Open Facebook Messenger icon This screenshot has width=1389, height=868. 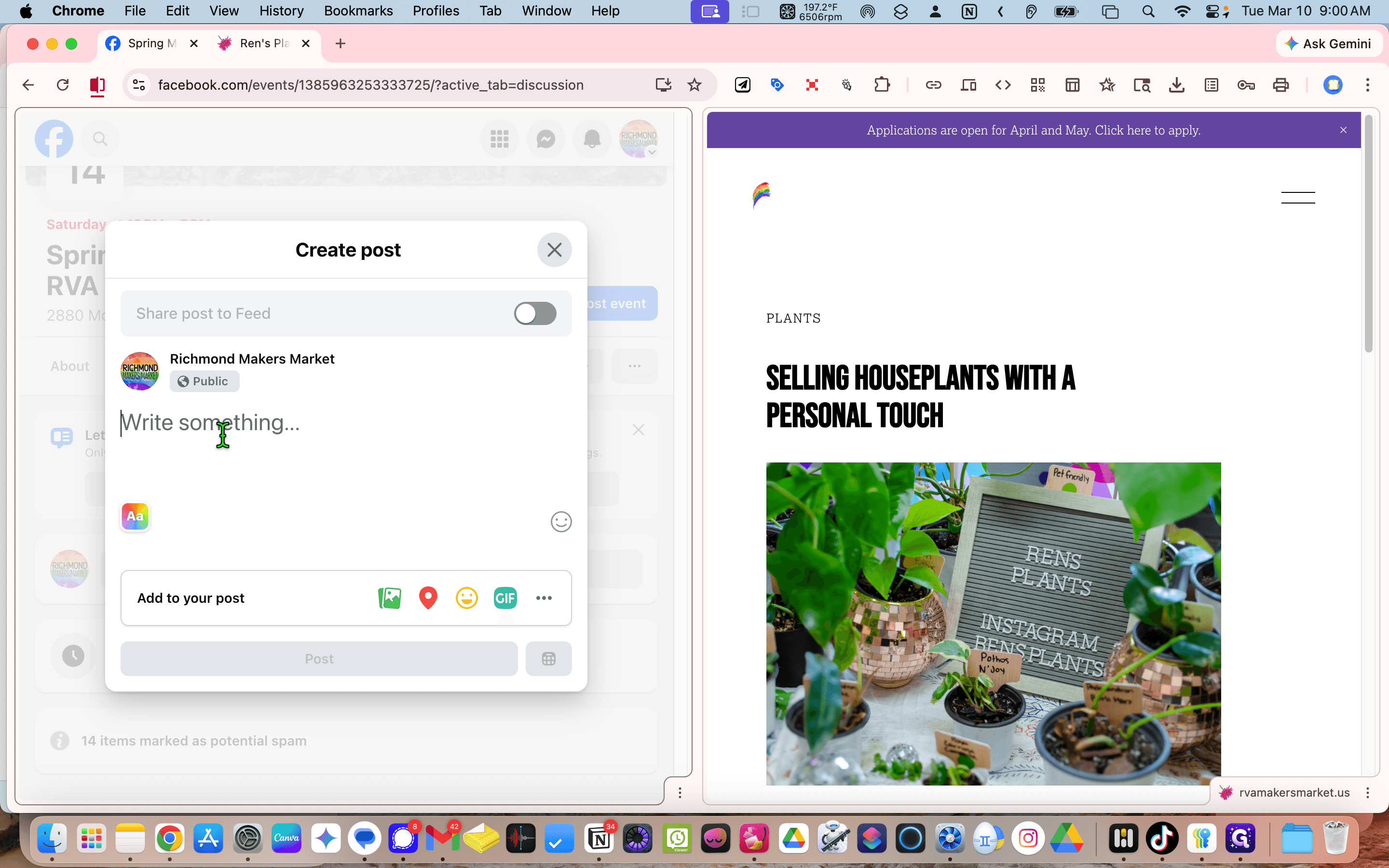(x=545, y=138)
